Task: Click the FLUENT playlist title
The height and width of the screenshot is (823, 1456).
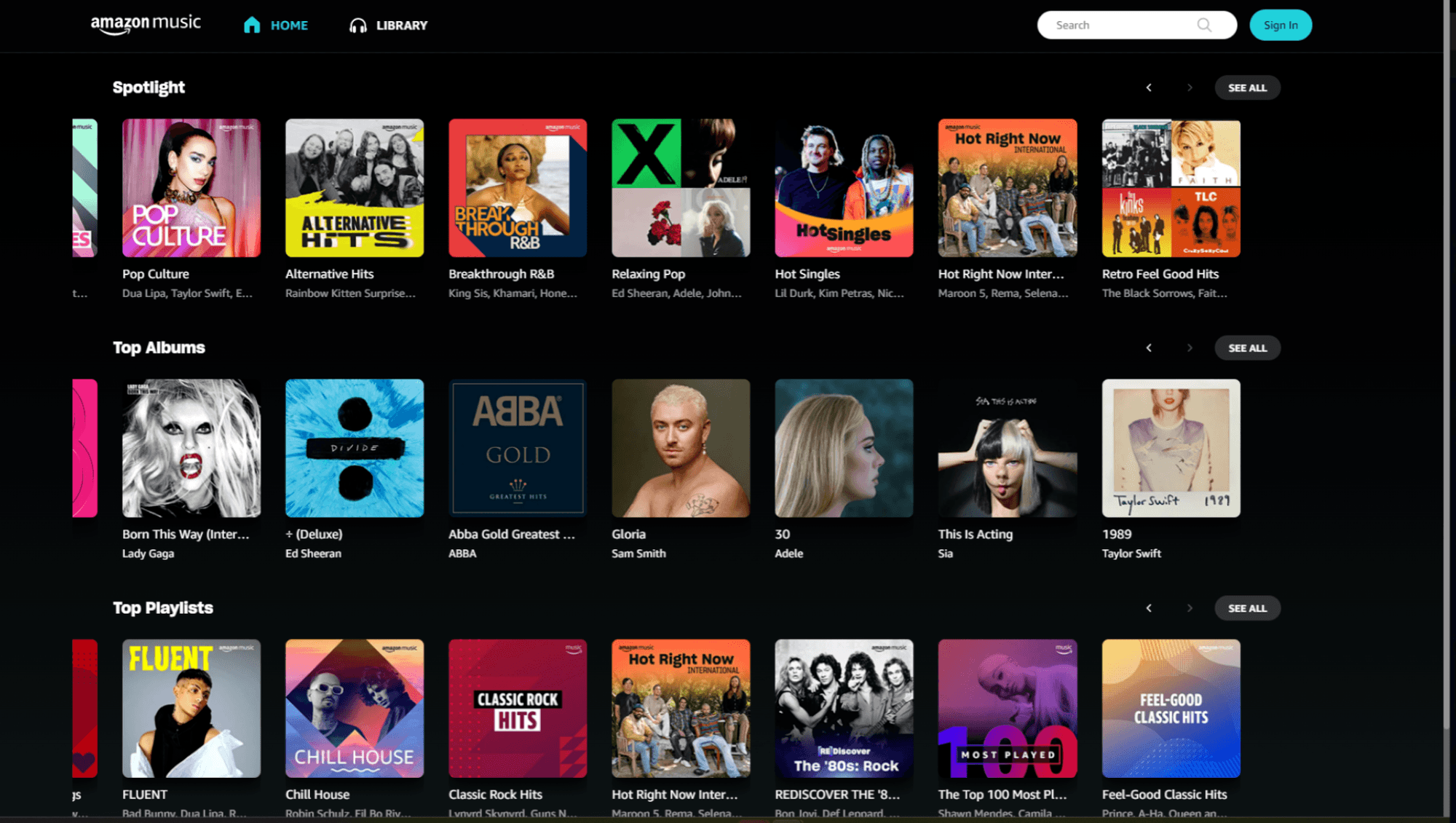Action: tap(145, 795)
